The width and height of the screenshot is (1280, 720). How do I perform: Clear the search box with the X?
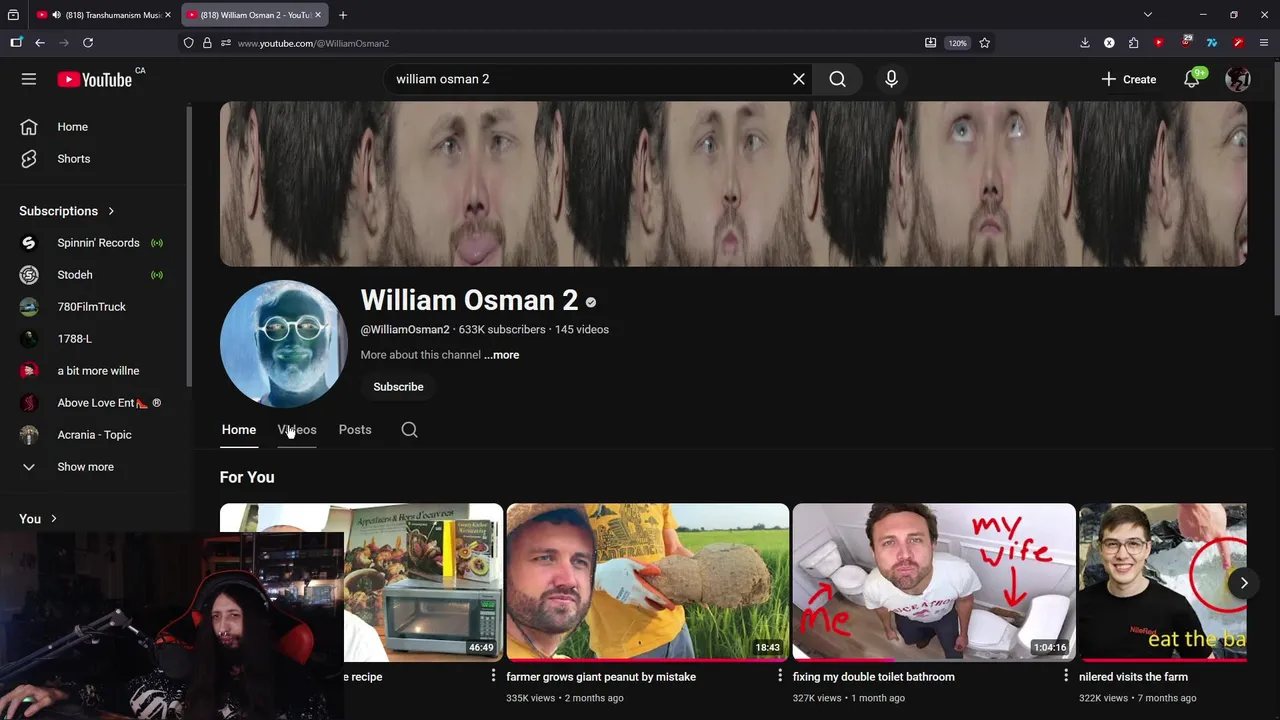tap(799, 79)
